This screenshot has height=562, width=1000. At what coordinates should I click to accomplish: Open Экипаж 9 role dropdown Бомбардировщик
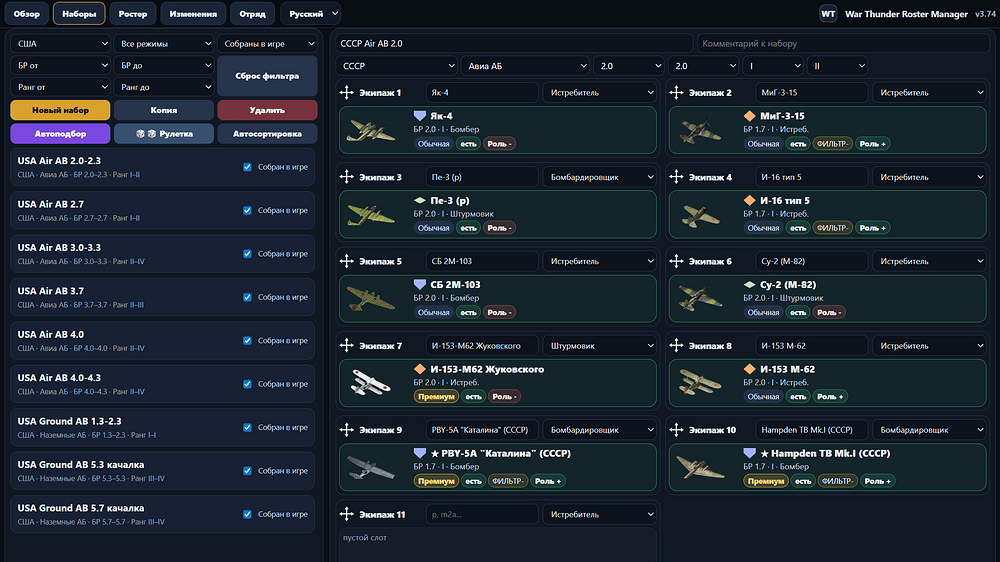point(599,430)
